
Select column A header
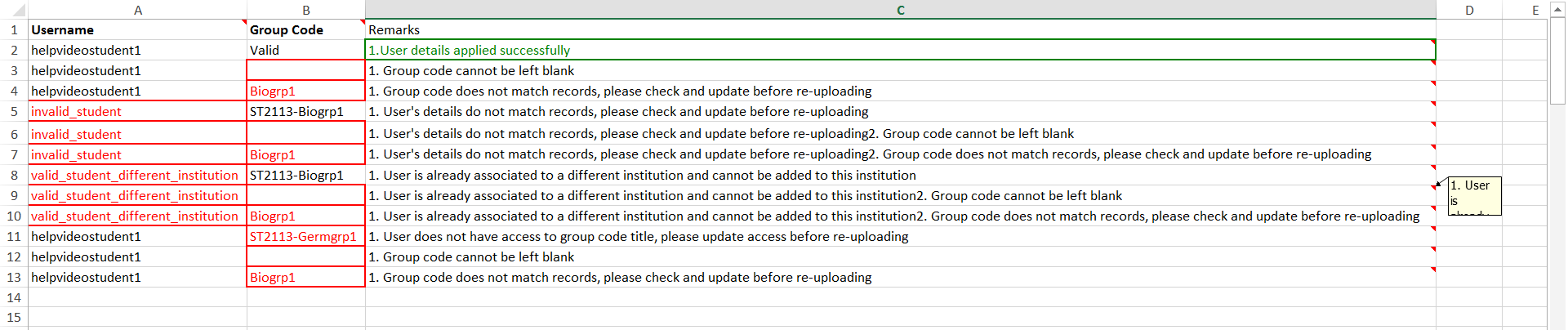(138, 10)
